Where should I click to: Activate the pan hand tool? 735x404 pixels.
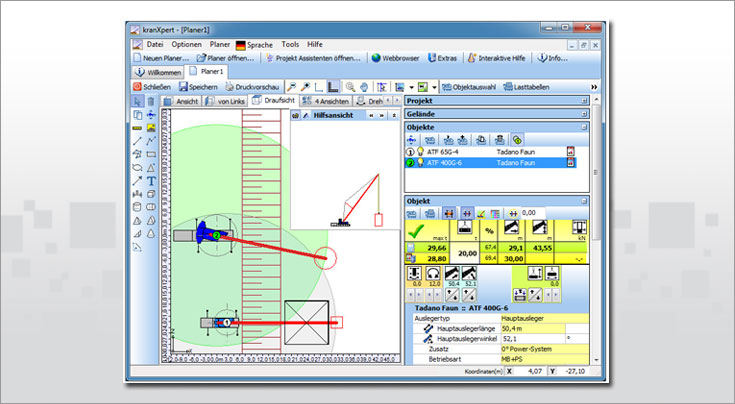[x=364, y=87]
